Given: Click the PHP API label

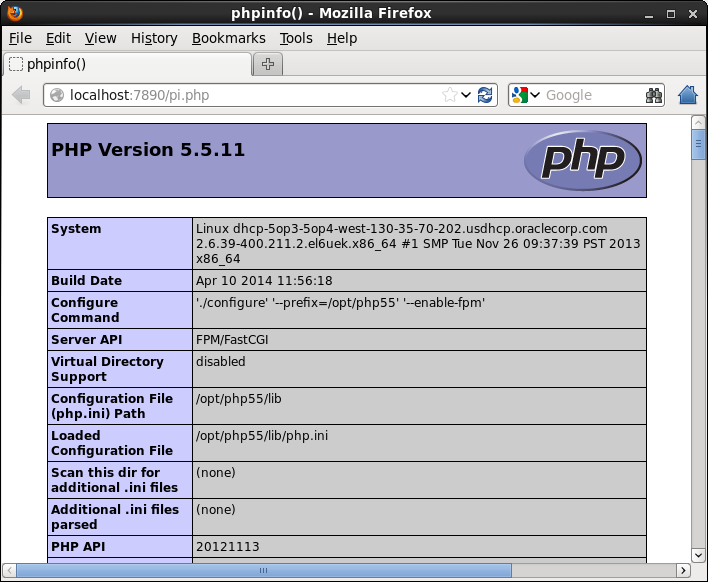Looking at the screenshot, I should pyautogui.click(x=78, y=547).
